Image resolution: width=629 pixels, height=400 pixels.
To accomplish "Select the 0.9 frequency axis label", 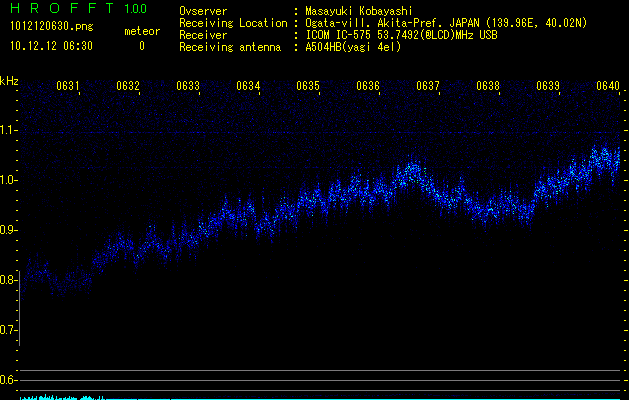I will (9, 230).
